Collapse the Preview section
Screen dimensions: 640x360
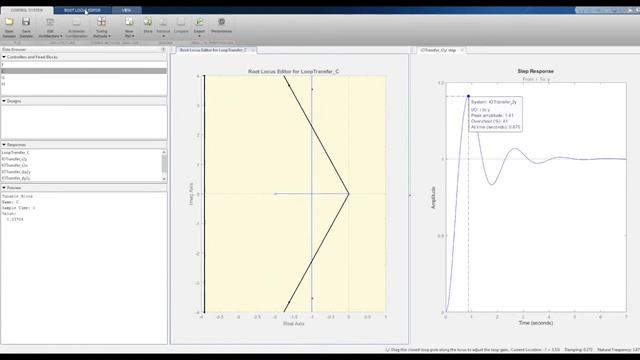(4, 188)
